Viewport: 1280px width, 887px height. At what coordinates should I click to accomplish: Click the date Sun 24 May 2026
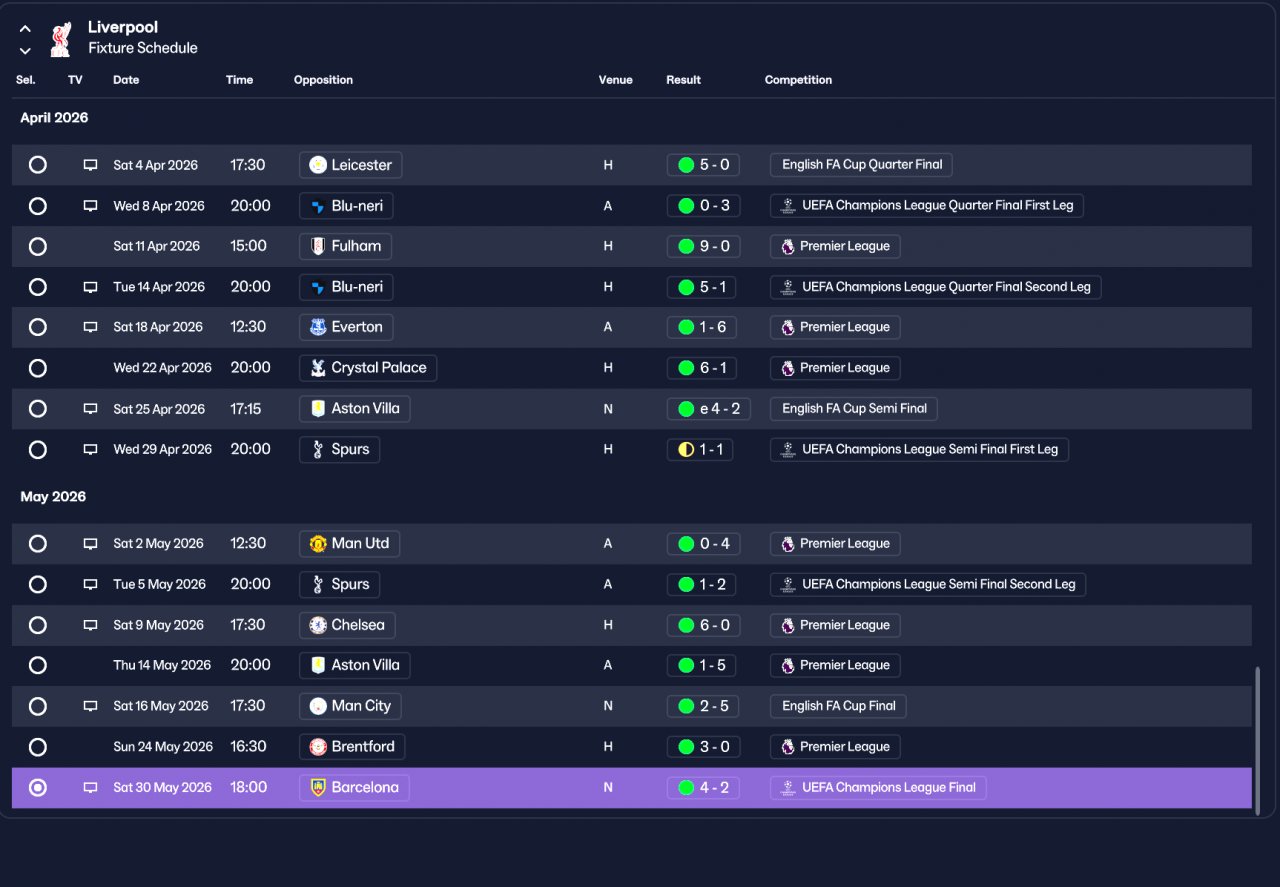(x=163, y=747)
